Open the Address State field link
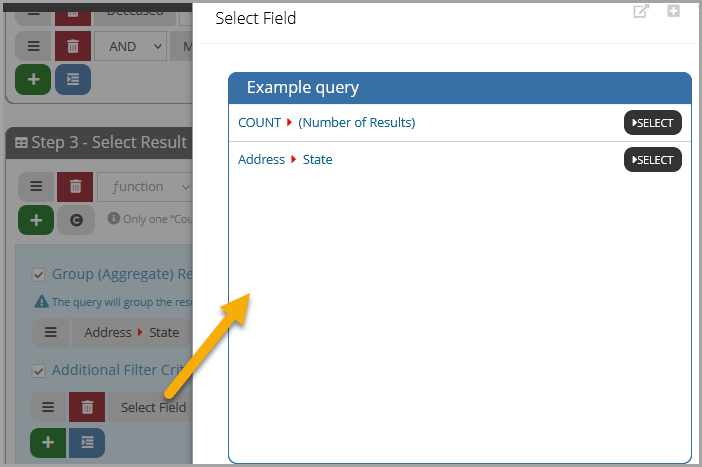This screenshot has height=467, width=702. click(x=285, y=160)
